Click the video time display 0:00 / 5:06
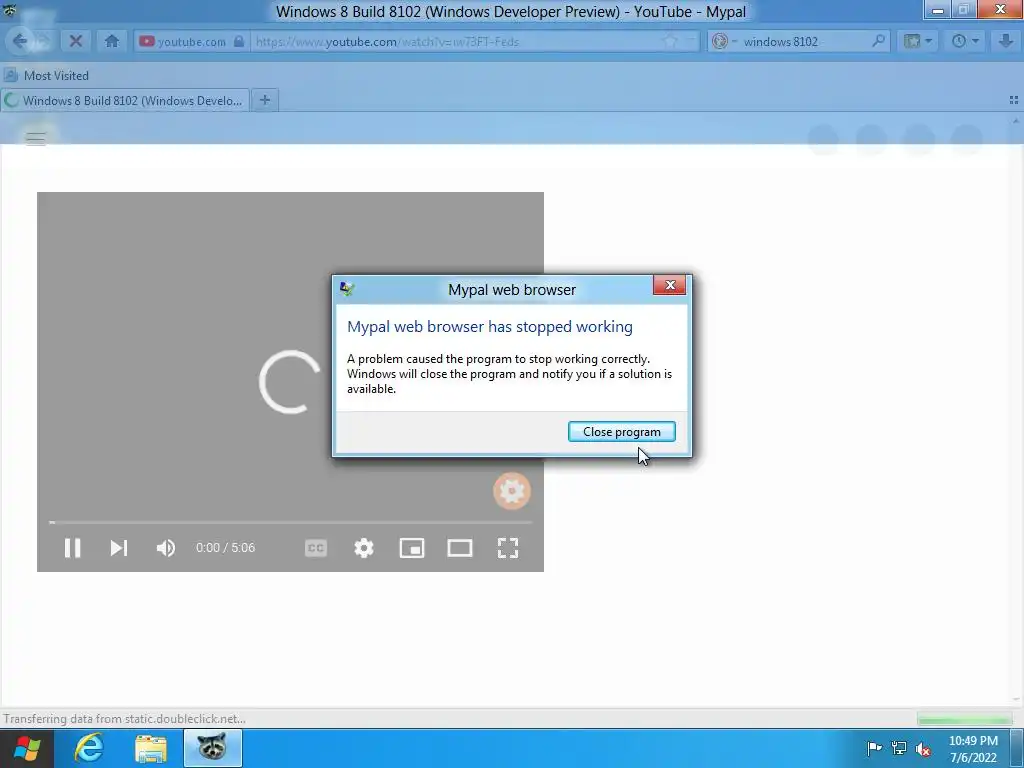1024x768 pixels. click(x=225, y=548)
